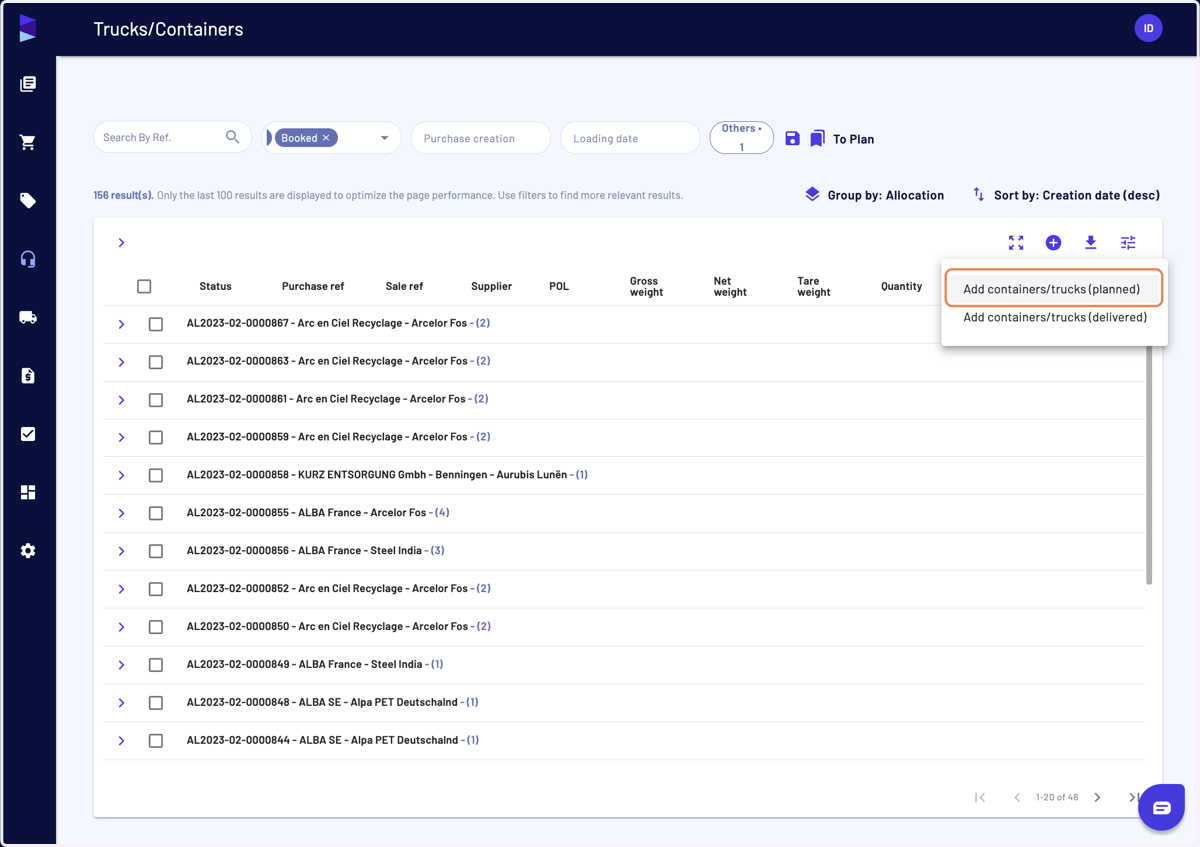This screenshot has width=1200, height=847.
Task: Select Add containers/trucks (planned)
Action: click(1053, 289)
